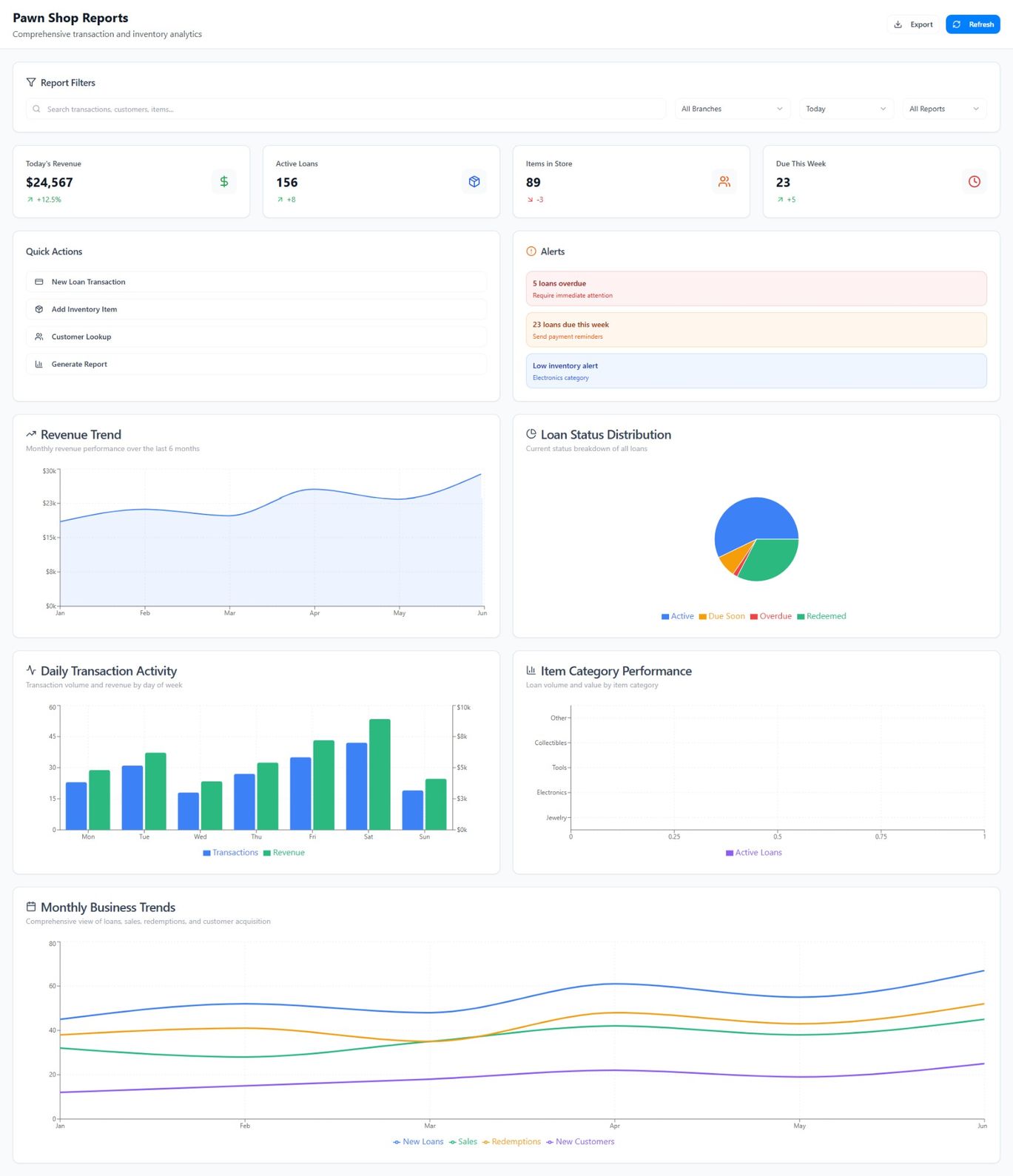This screenshot has width=1013, height=1176.
Task: Open the All Reports type dropdown
Action: 944,109
